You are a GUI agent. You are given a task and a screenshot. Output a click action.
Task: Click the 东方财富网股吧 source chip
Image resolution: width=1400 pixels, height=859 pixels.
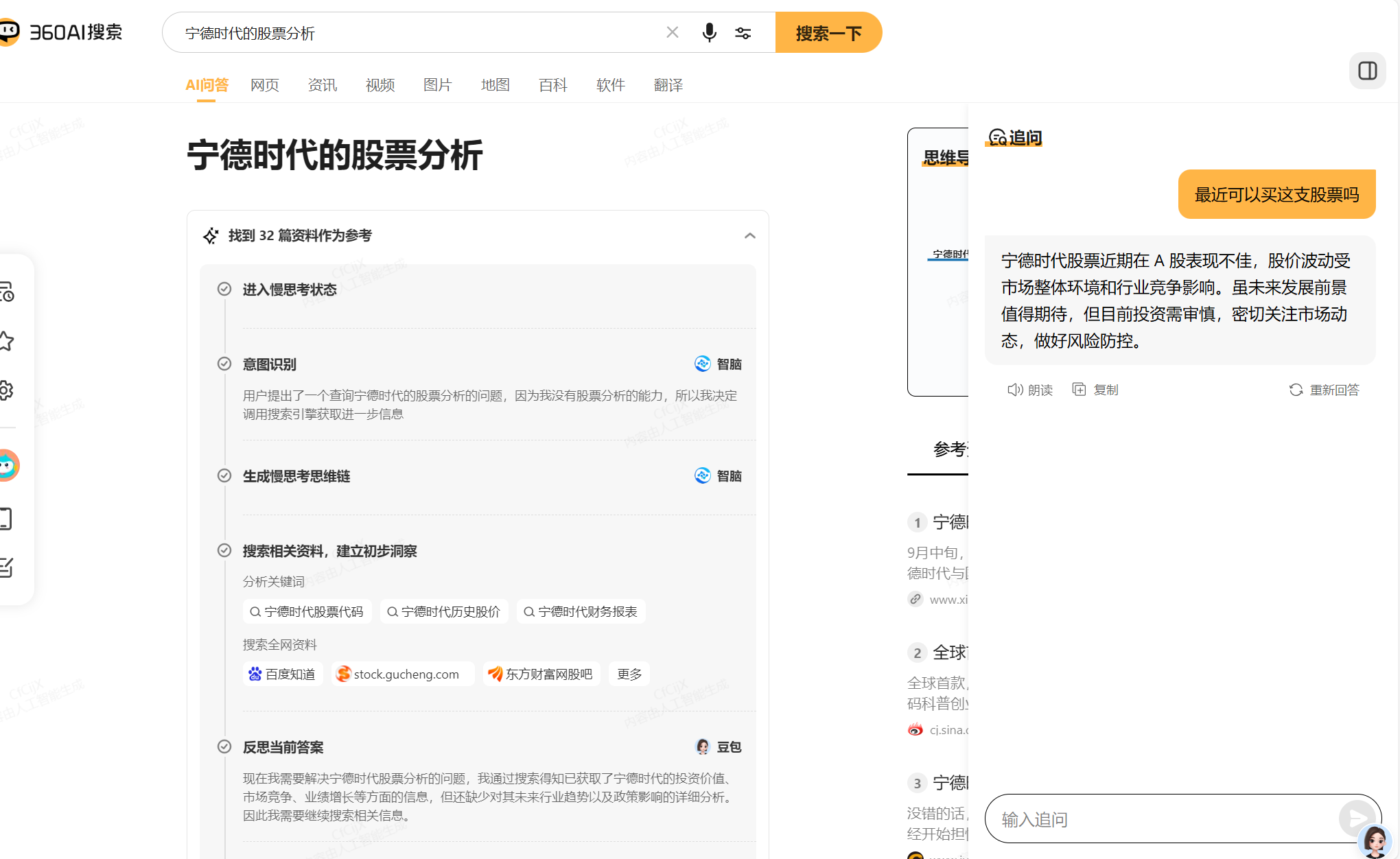(x=541, y=674)
